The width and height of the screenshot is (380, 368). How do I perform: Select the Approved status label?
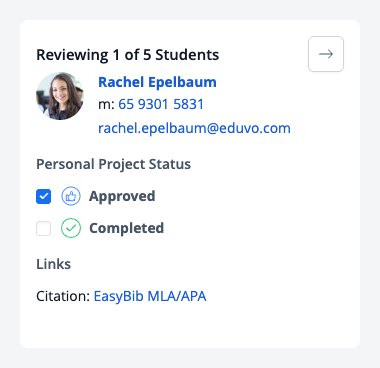pos(122,196)
